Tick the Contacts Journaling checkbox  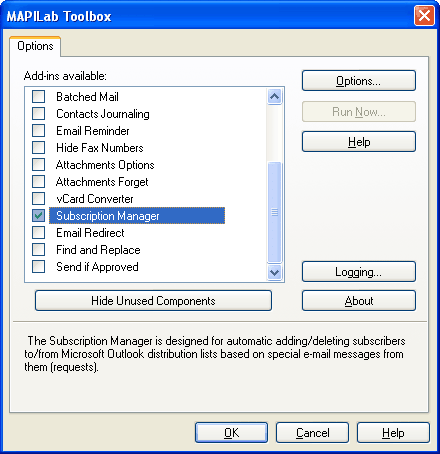tap(39, 114)
